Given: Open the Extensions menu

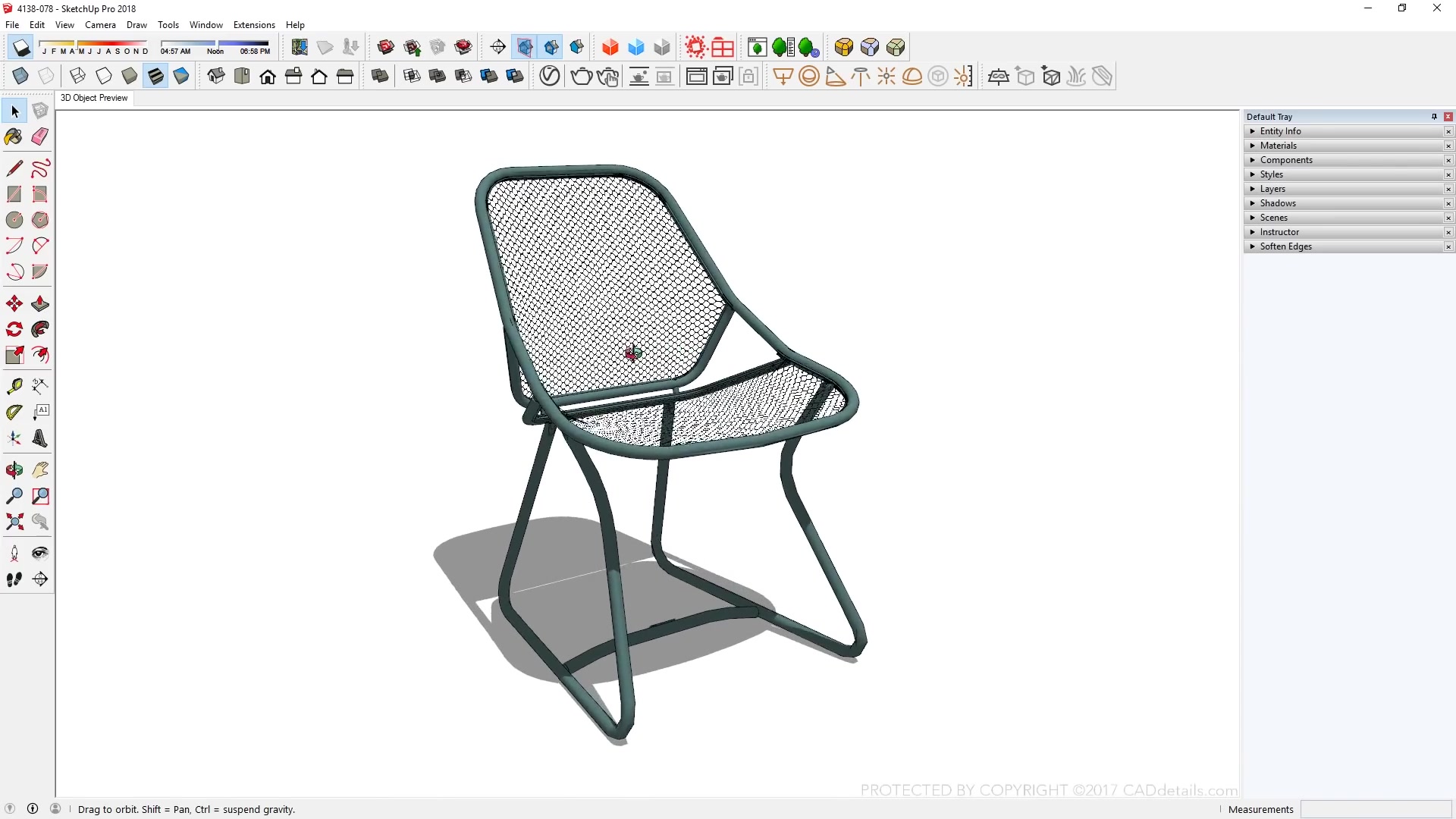Looking at the screenshot, I should [x=254, y=25].
